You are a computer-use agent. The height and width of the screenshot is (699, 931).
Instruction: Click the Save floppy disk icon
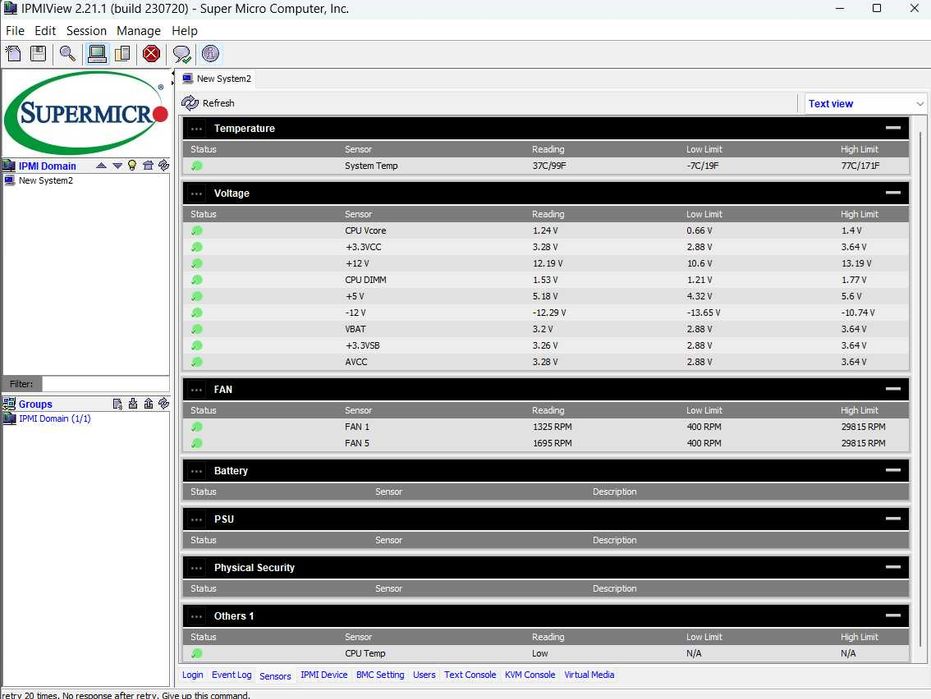pyautogui.click(x=38, y=54)
